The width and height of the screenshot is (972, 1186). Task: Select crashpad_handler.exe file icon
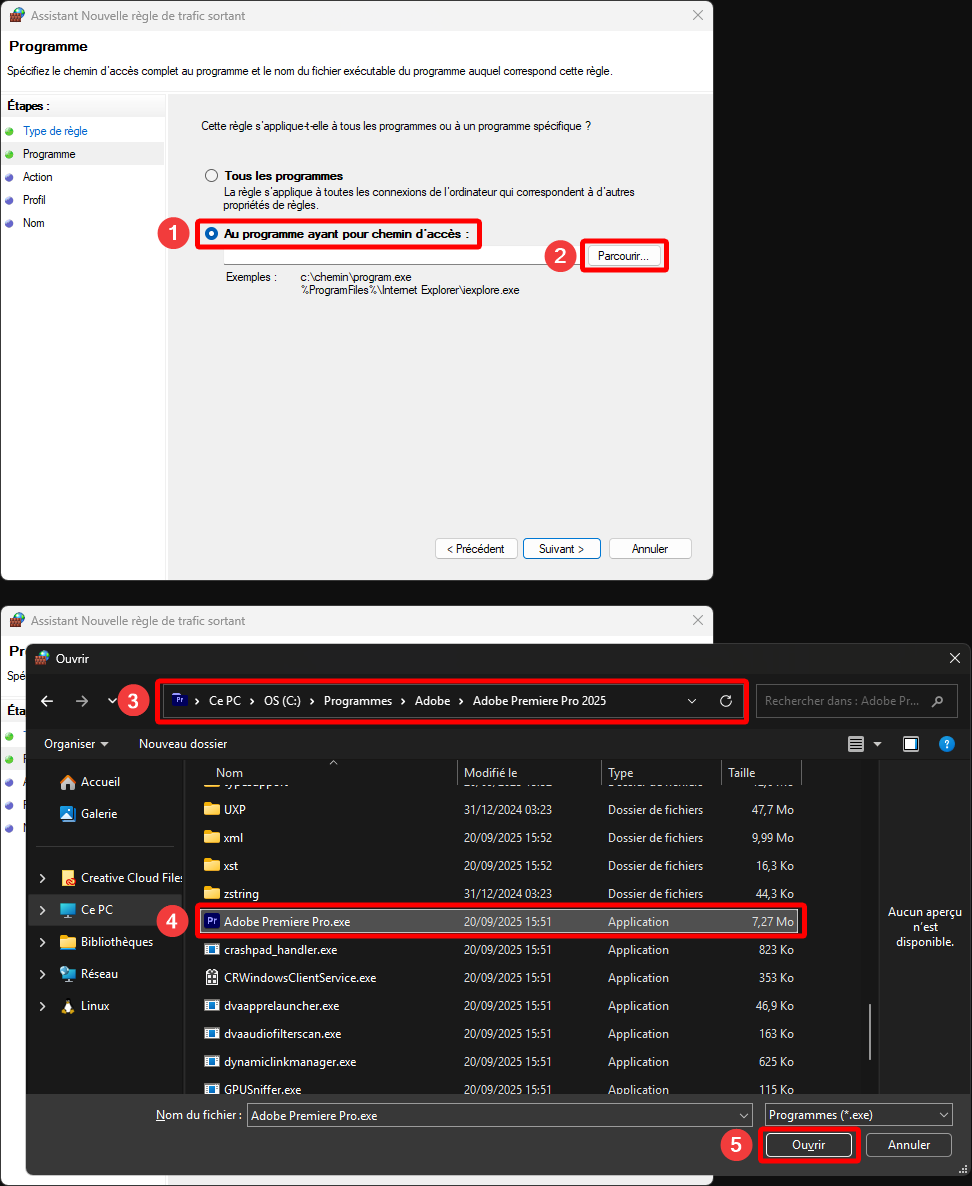212,949
